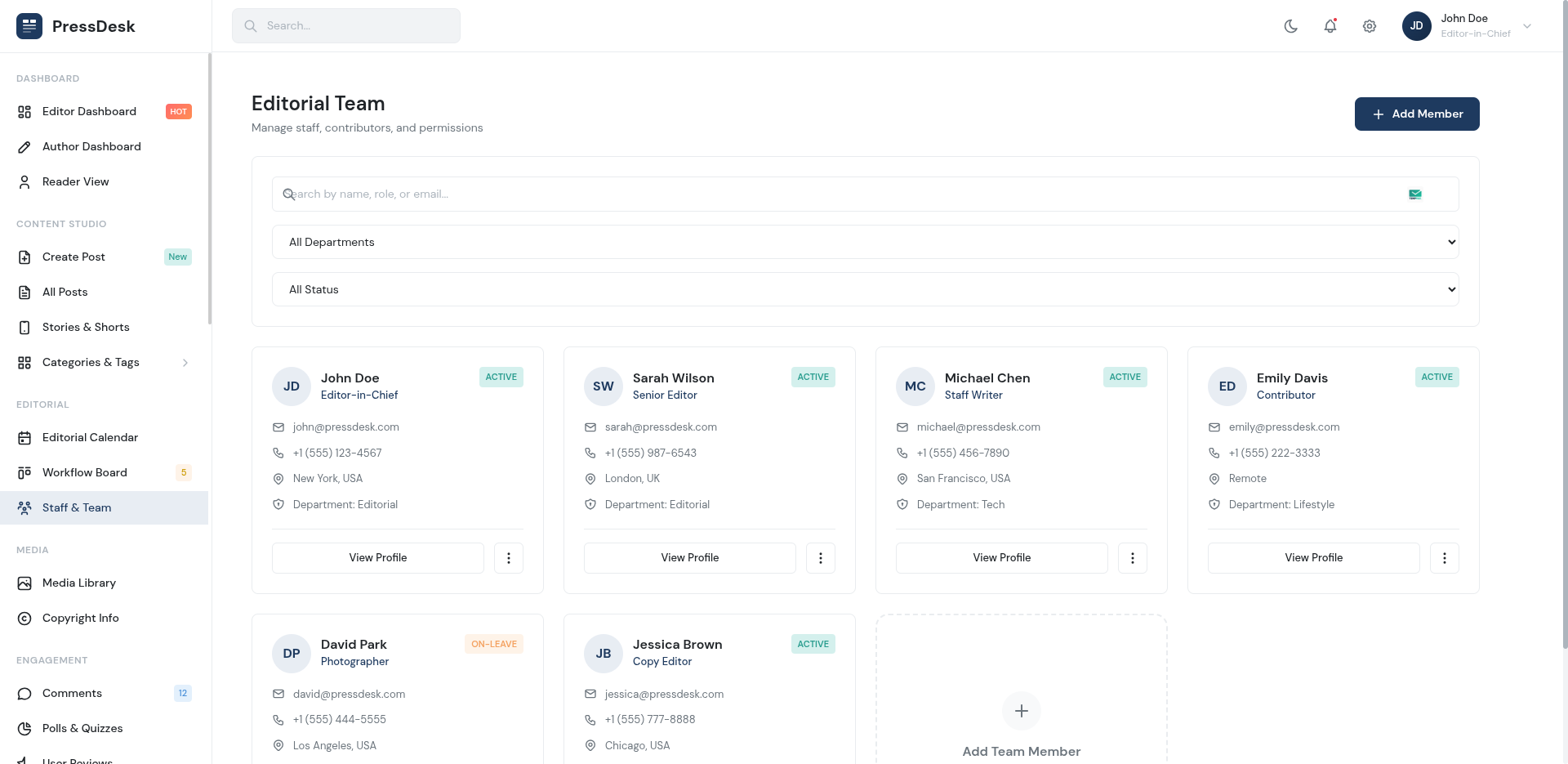Click John Doe's JD avatar in the header

pyautogui.click(x=1416, y=26)
